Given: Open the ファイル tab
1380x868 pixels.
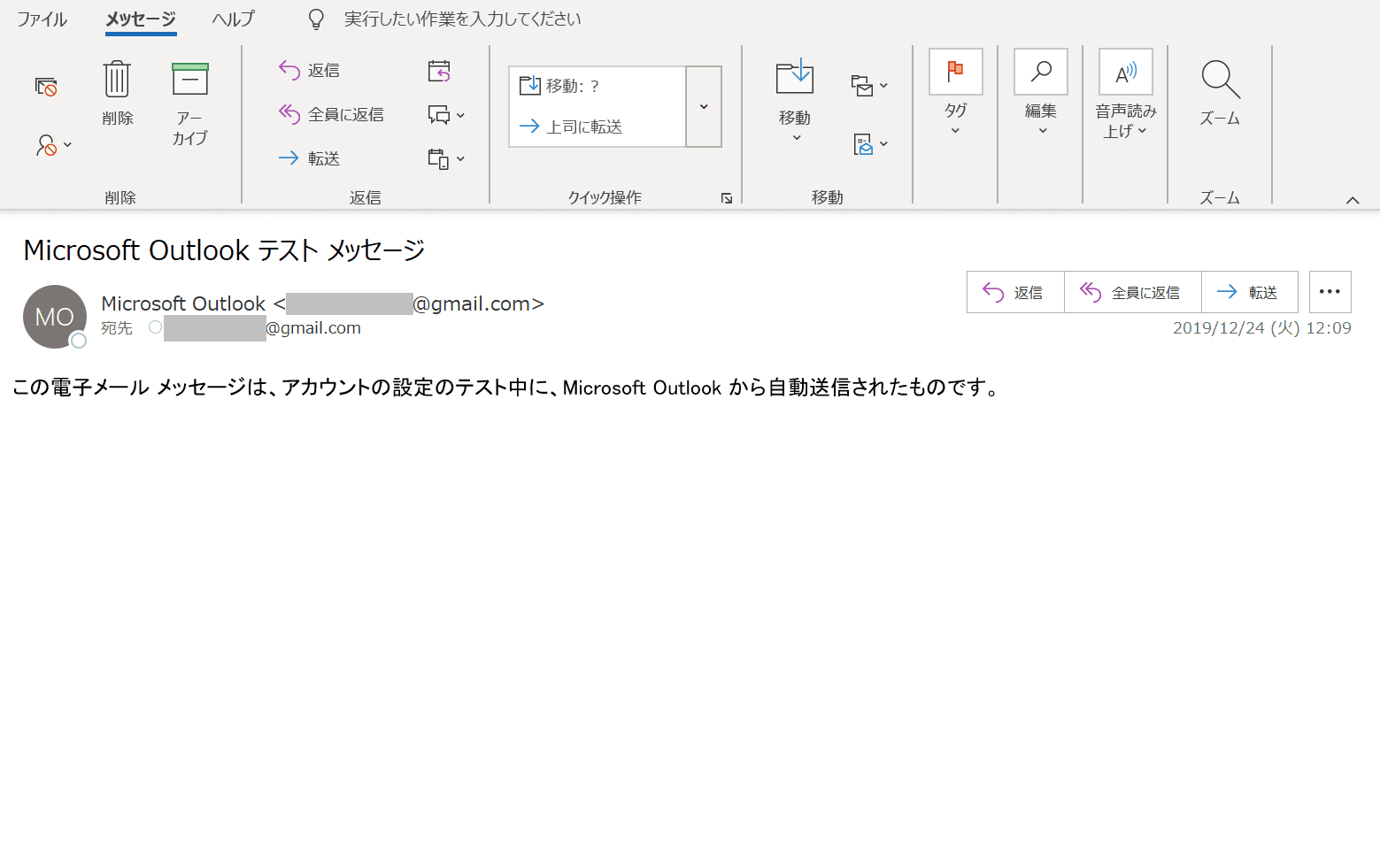Looking at the screenshot, I should point(42,19).
